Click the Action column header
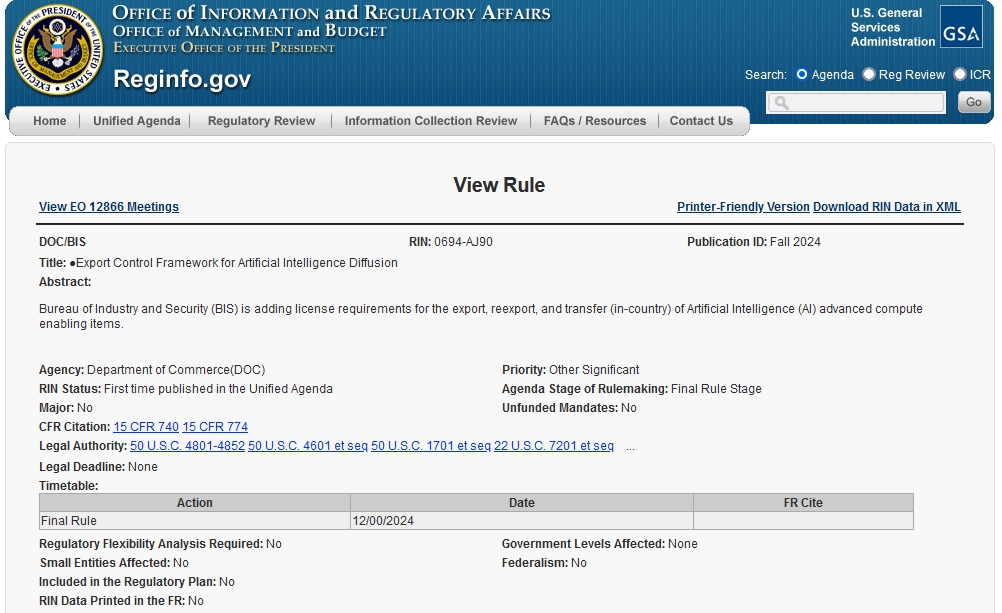The width and height of the screenshot is (1002, 613). (x=194, y=502)
